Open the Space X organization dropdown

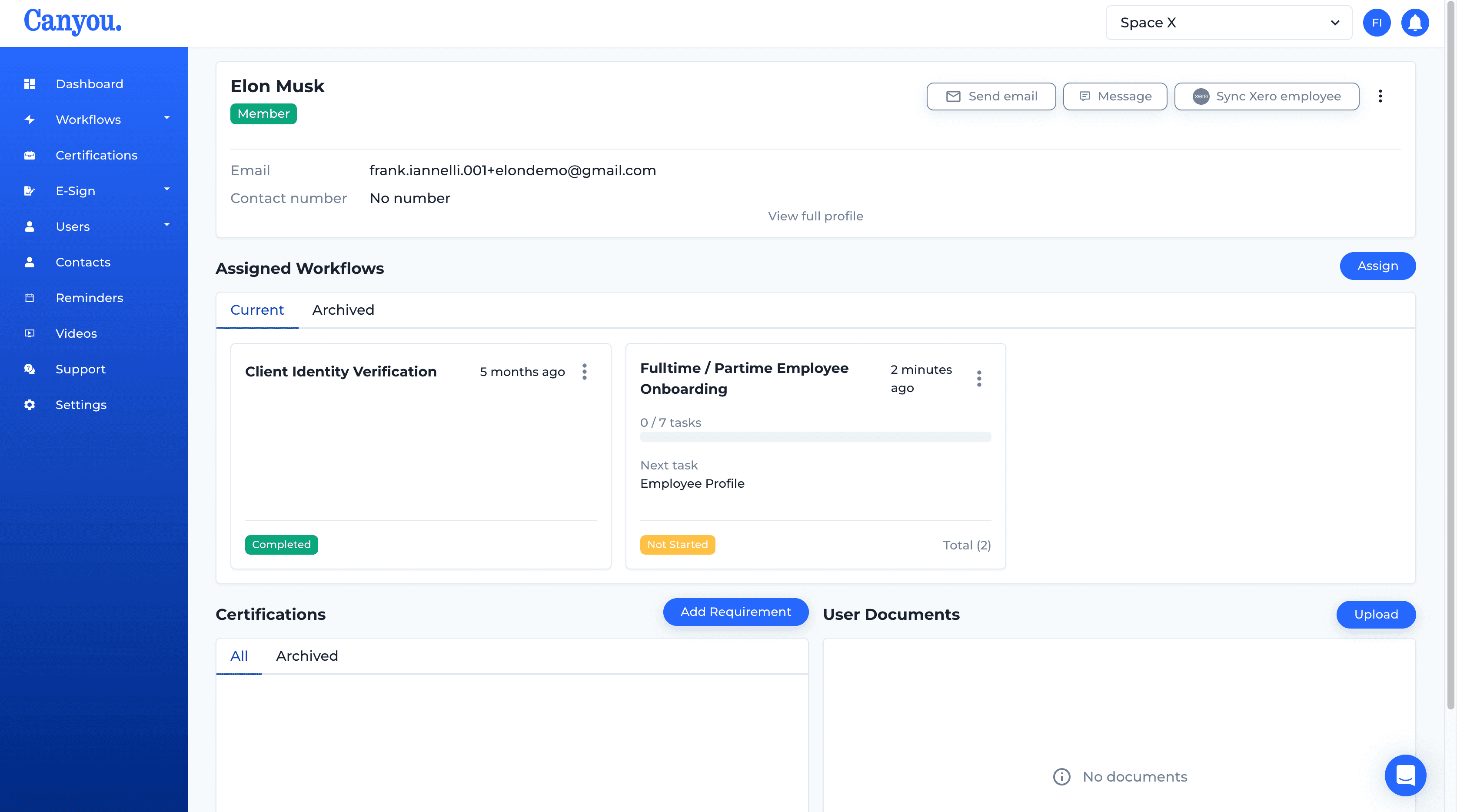pyautogui.click(x=1228, y=23)
